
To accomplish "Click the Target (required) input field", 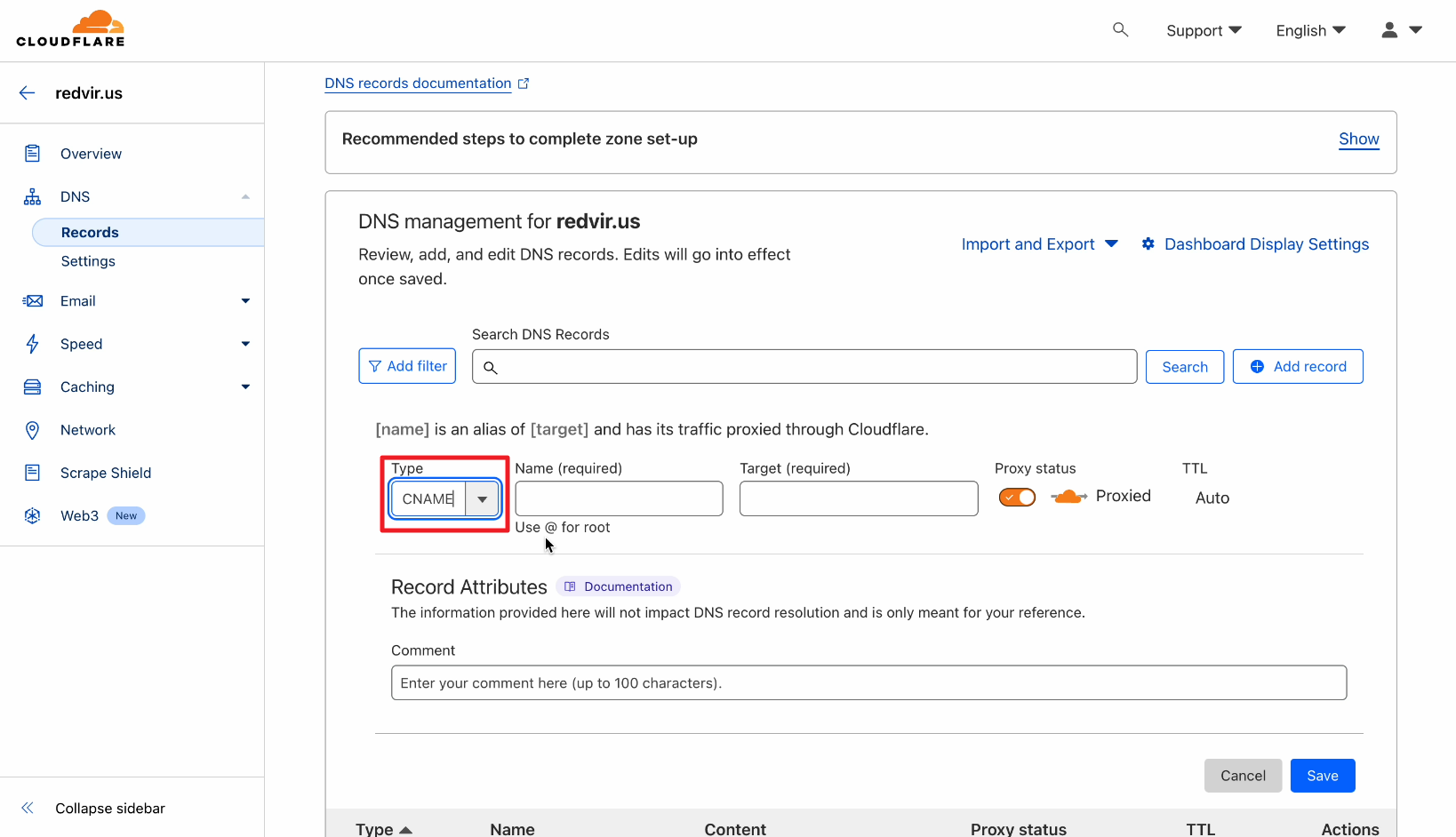I will pyautogui.click(x=858, y=498).
